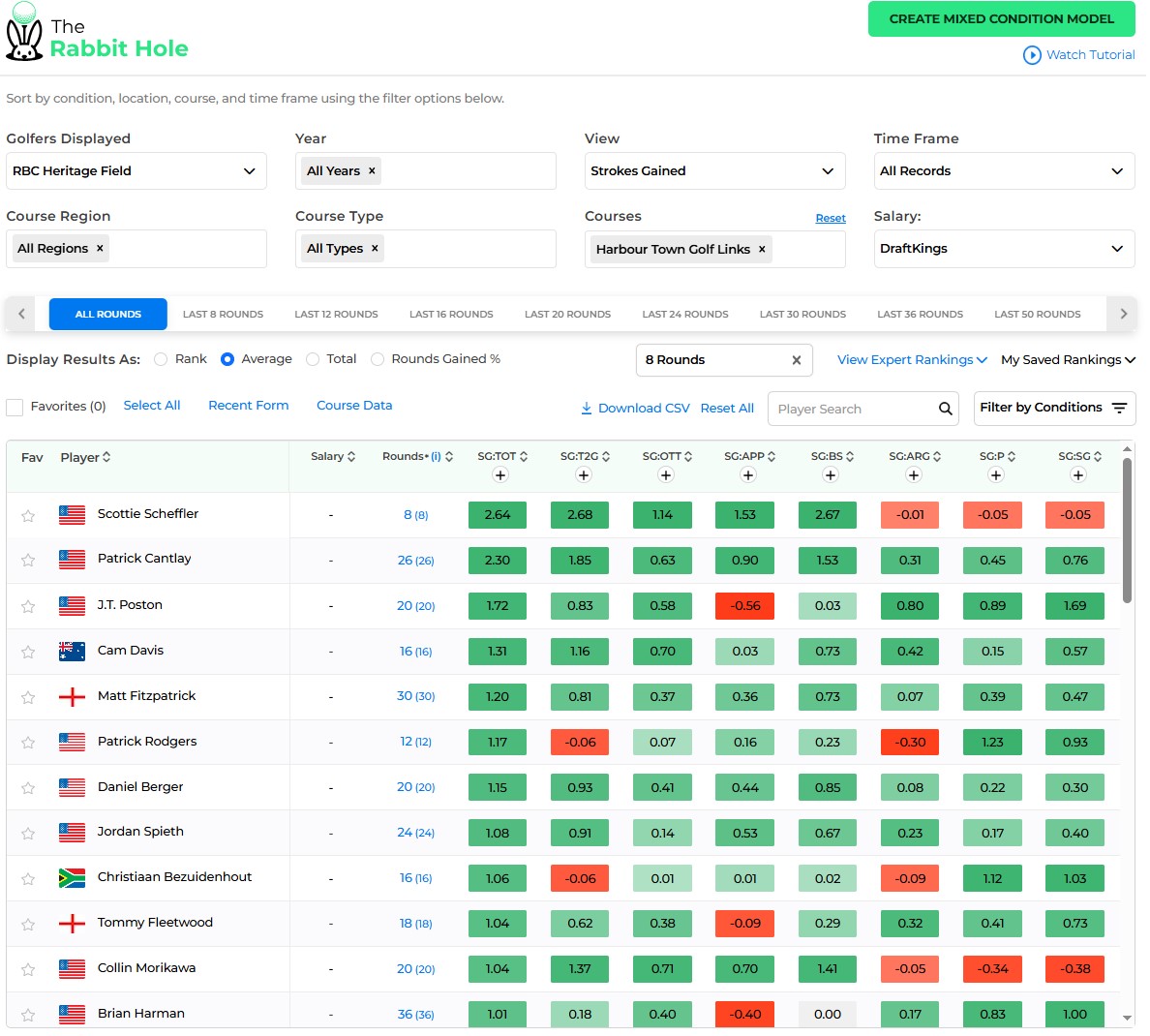1150x1036 pixels.
Task: Star Jordan Spieth row
Action: [28, 835]
